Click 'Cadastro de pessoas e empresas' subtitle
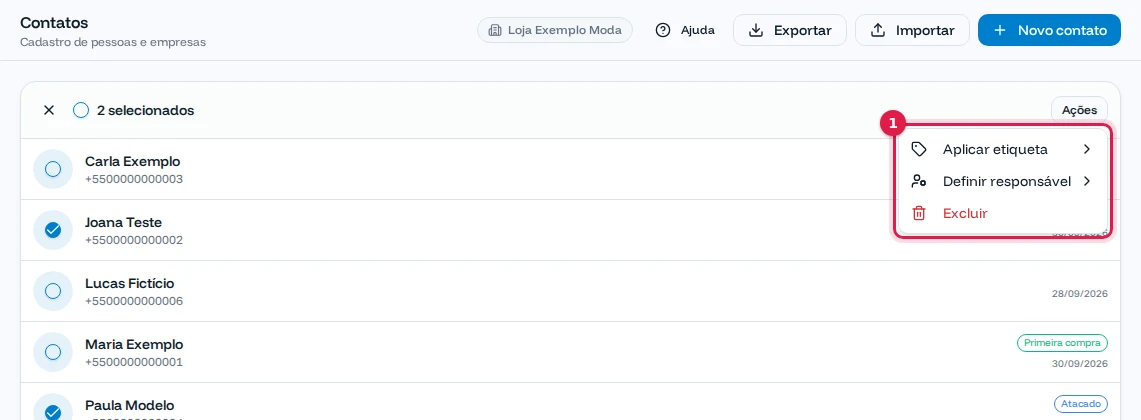 click(113, 42)
